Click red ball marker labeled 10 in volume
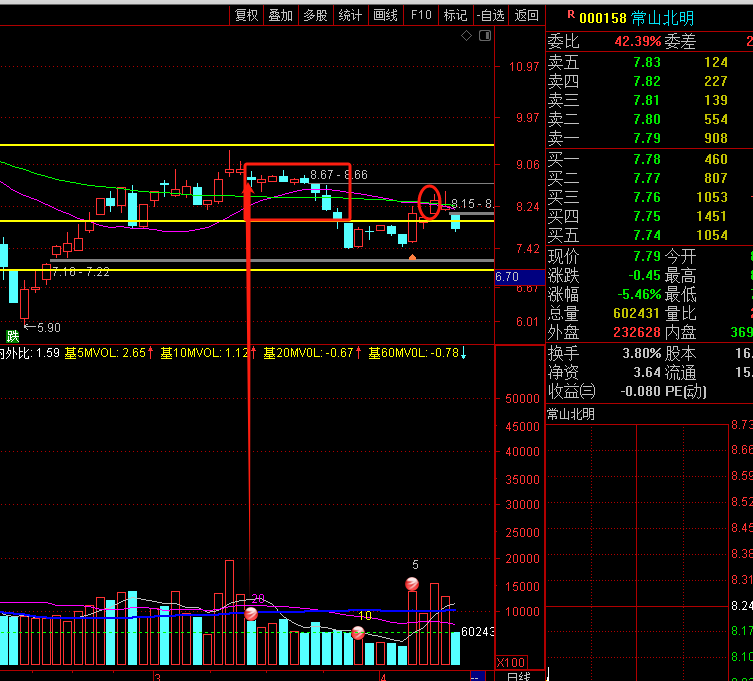The image size is (753, 681). click(358, 633)
